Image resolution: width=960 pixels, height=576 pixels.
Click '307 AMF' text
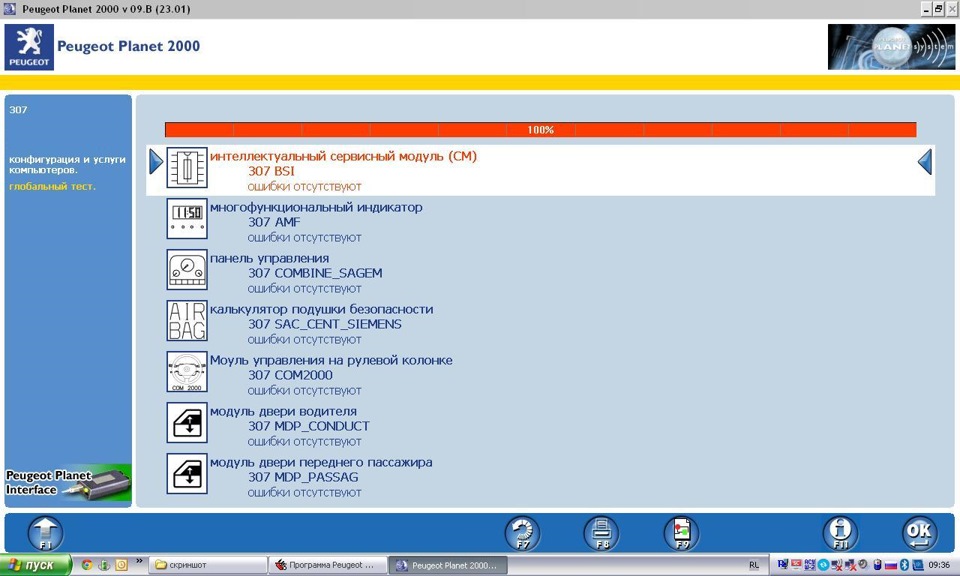coord(274,222)
